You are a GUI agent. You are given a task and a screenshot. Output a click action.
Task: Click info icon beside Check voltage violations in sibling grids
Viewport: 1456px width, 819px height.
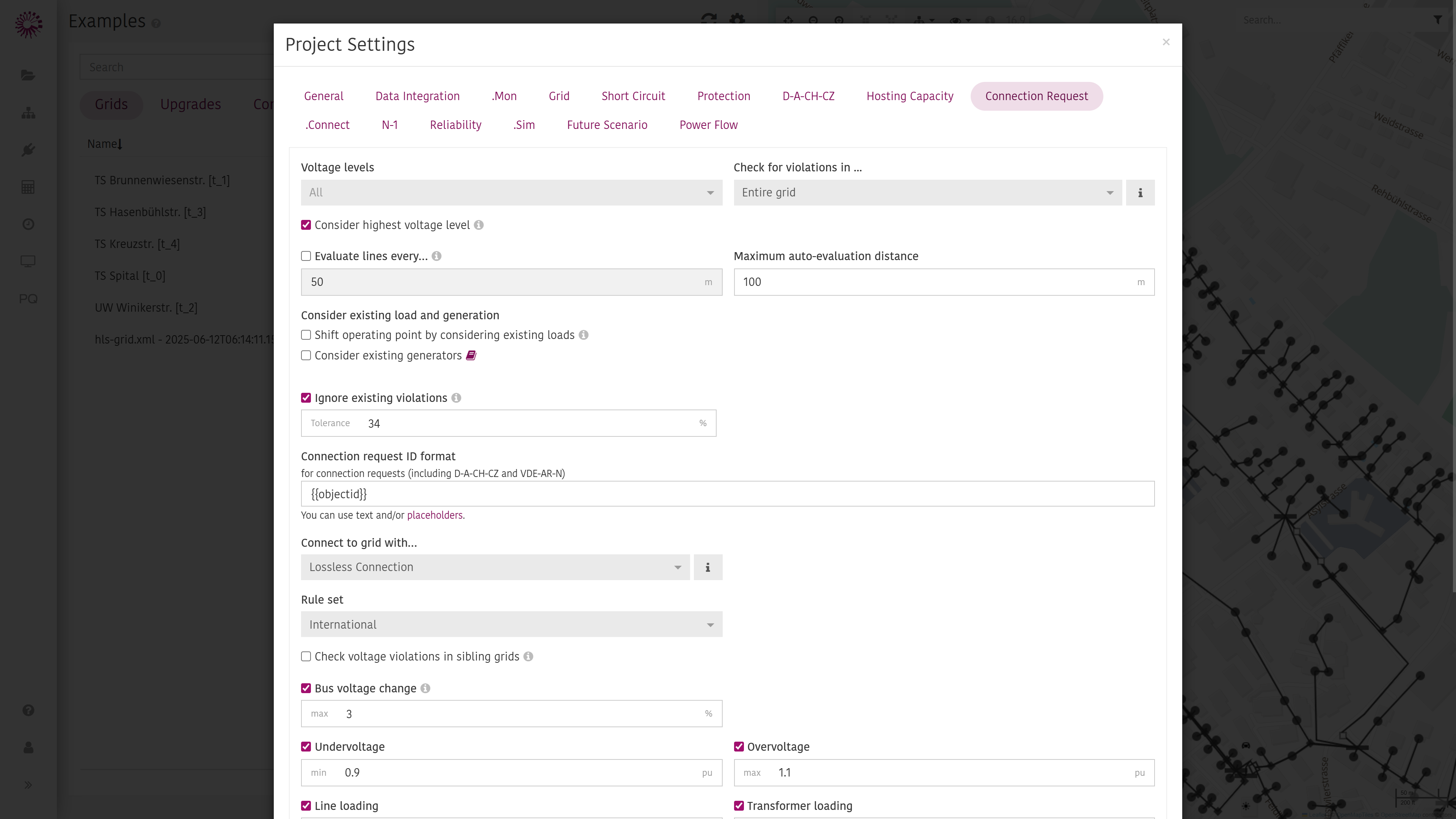[528, 657]
